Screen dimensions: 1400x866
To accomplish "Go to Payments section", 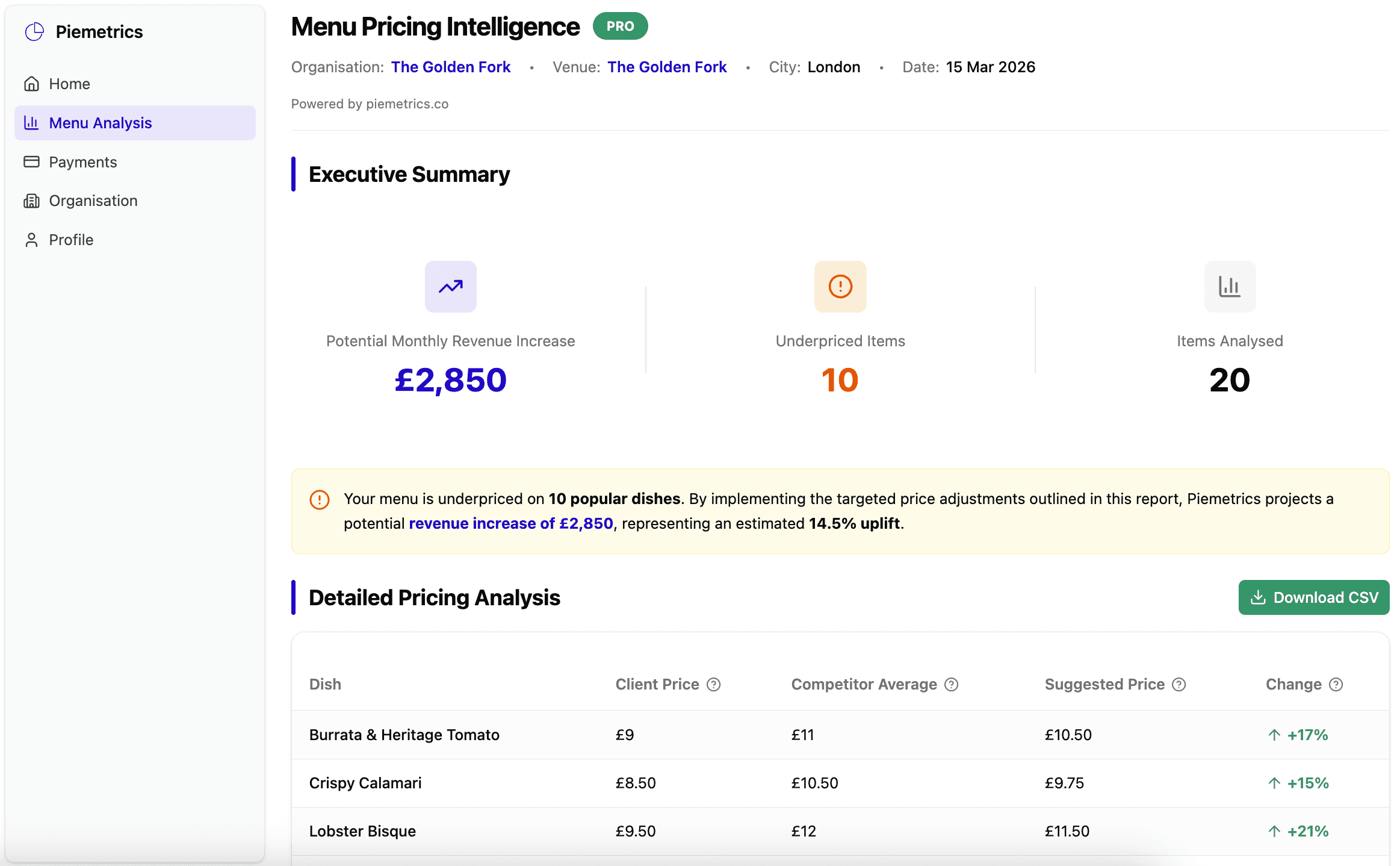I will pos(82,162).
